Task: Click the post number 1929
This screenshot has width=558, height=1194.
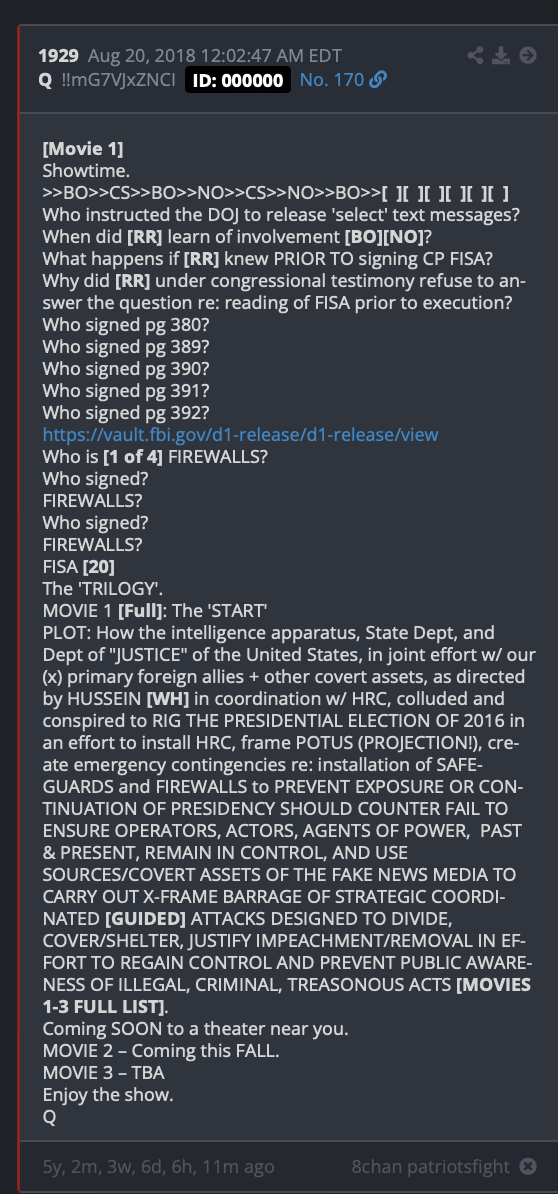Action: click(x=59, y=56)
